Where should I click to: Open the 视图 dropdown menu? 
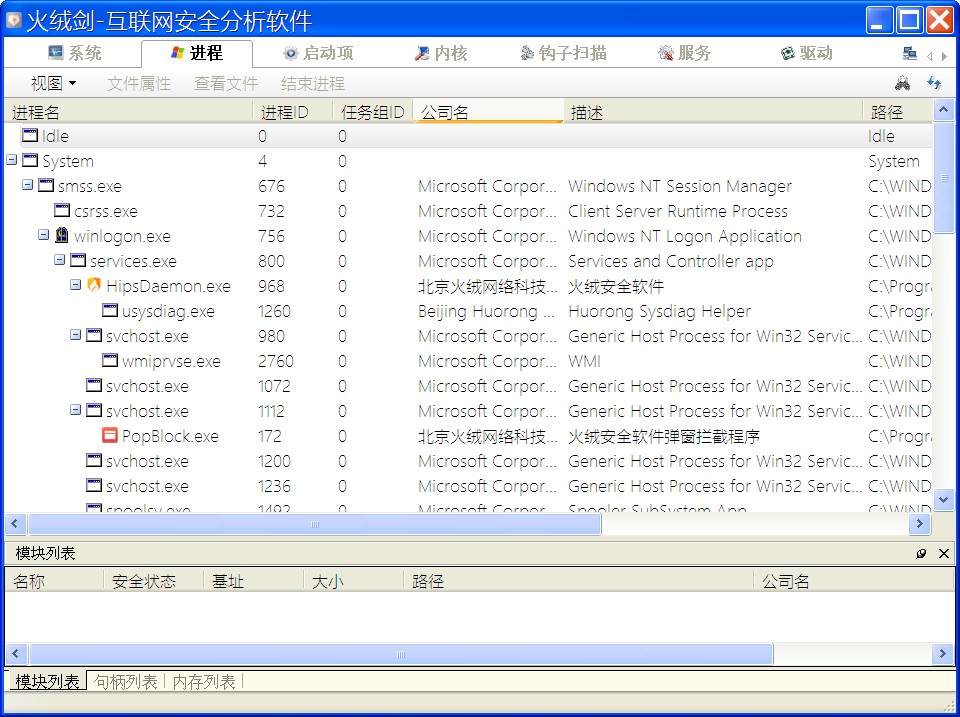point(53,83)
